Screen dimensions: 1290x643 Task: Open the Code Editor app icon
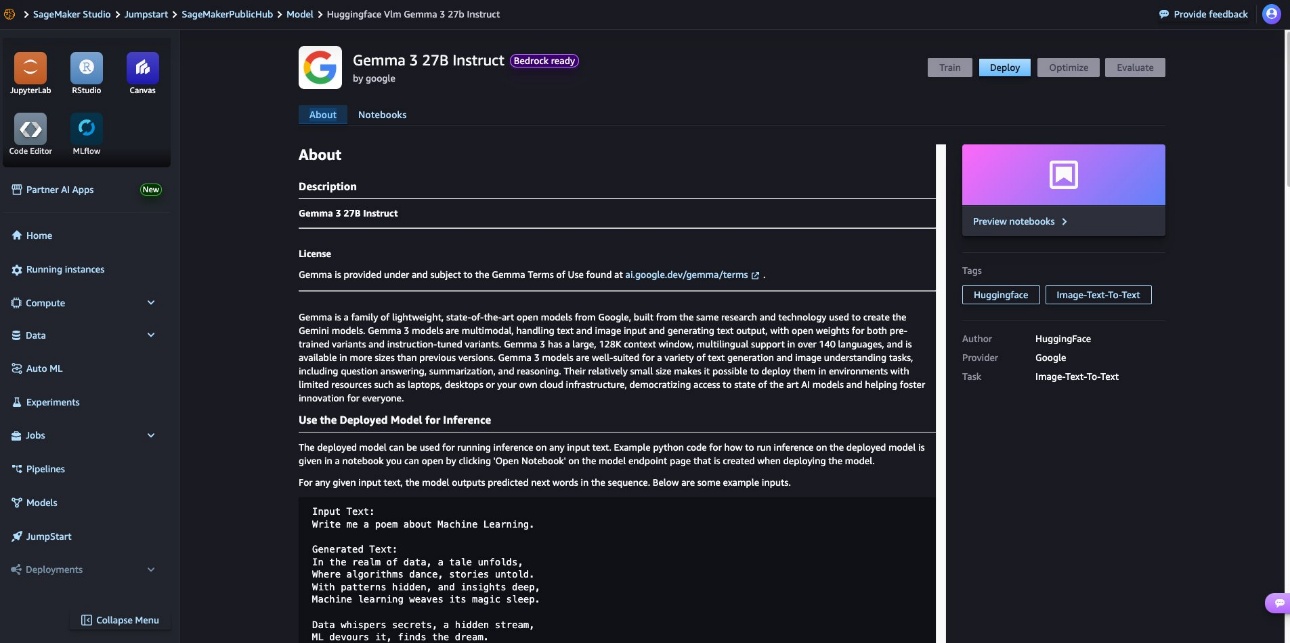pyautogui.click(x=30, y=129)
